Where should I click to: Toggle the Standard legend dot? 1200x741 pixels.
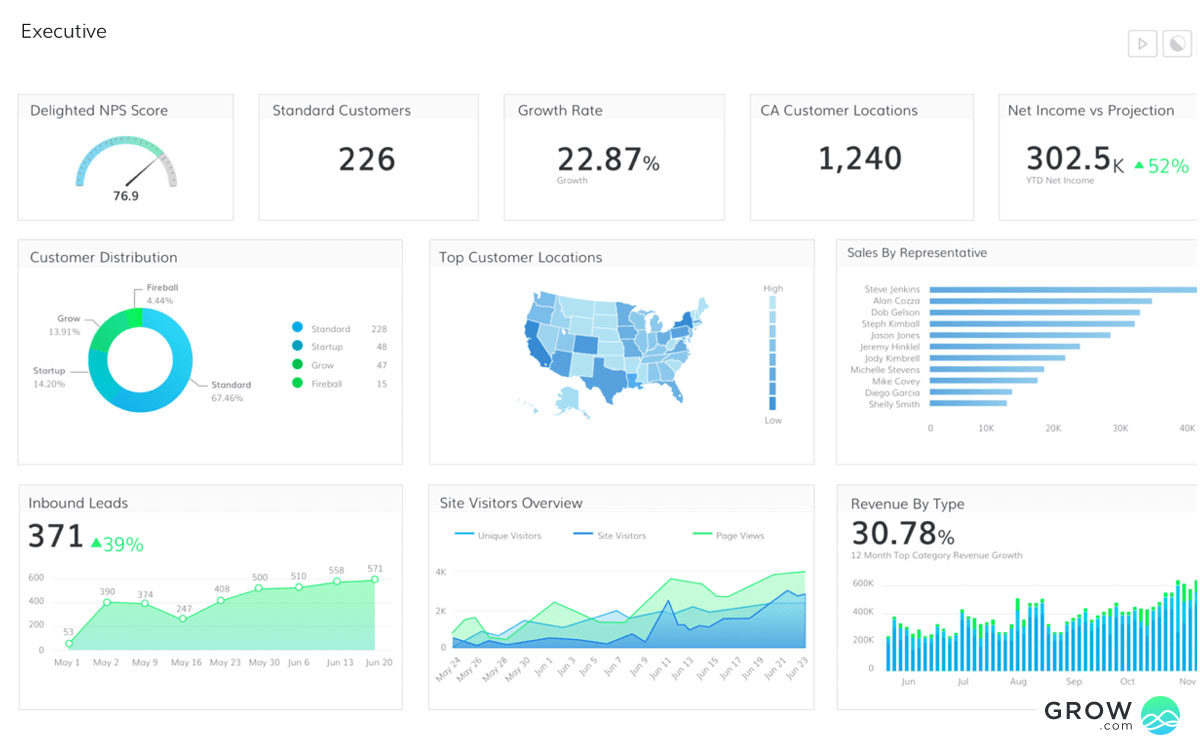coord(297,328)
